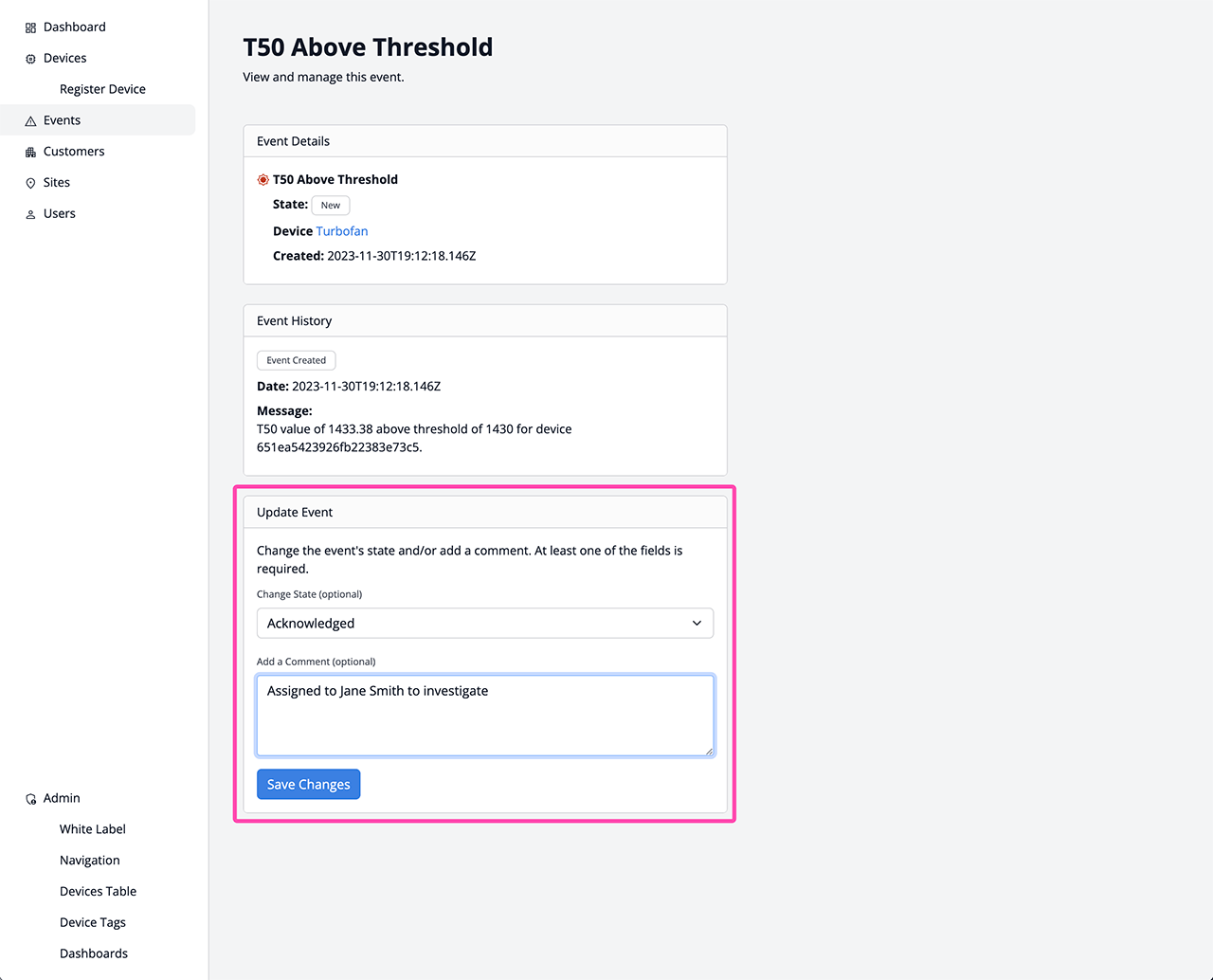Select Device Tags in sidebar

coord(92,922)
